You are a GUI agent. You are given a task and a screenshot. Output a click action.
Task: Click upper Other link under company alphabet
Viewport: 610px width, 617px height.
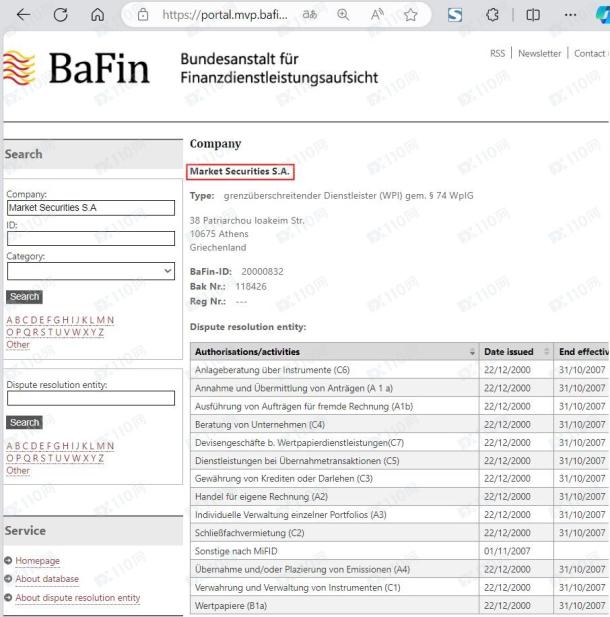[18, 345]
